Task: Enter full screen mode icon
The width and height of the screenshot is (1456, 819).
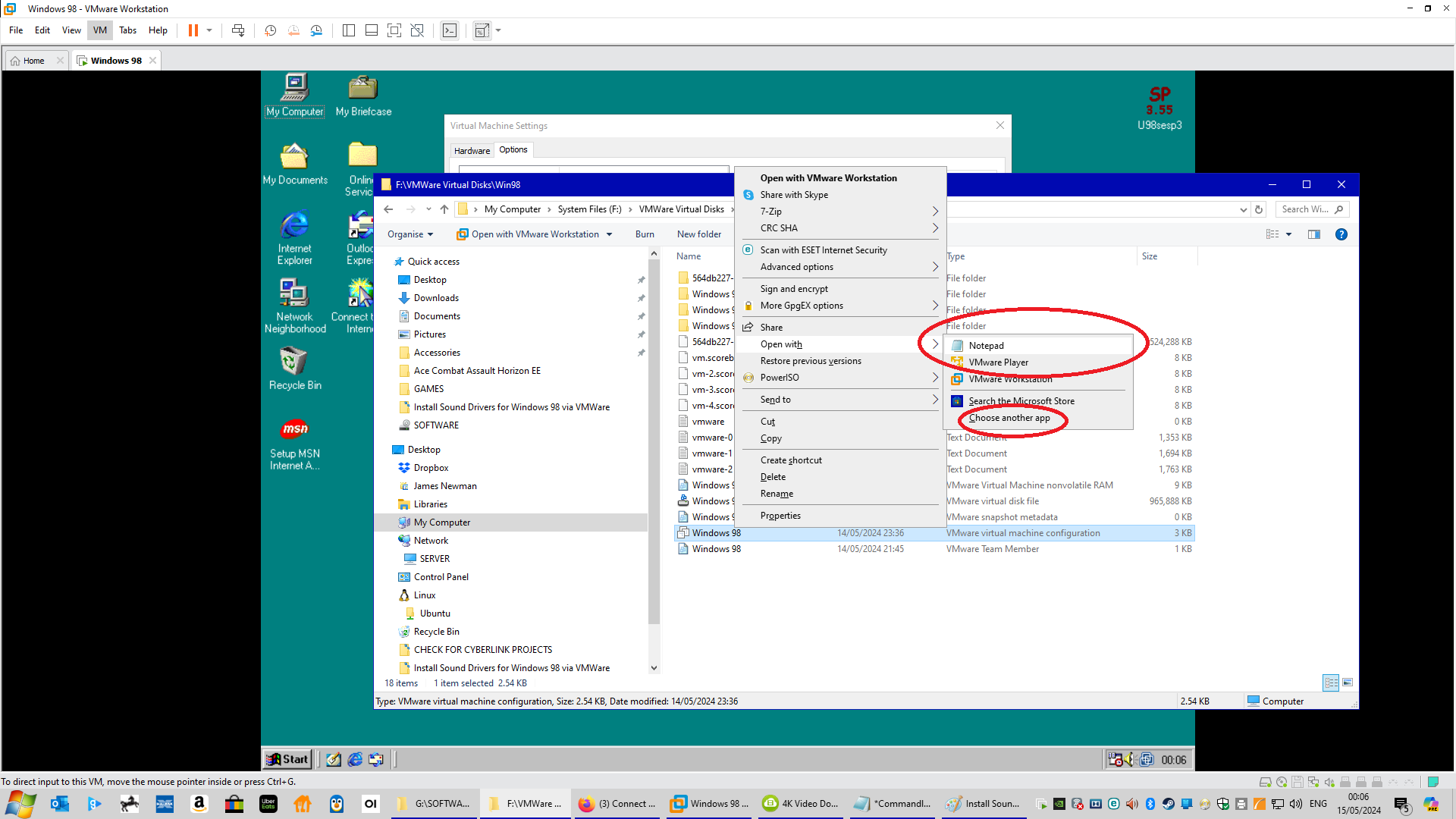Action: point(394,30)
